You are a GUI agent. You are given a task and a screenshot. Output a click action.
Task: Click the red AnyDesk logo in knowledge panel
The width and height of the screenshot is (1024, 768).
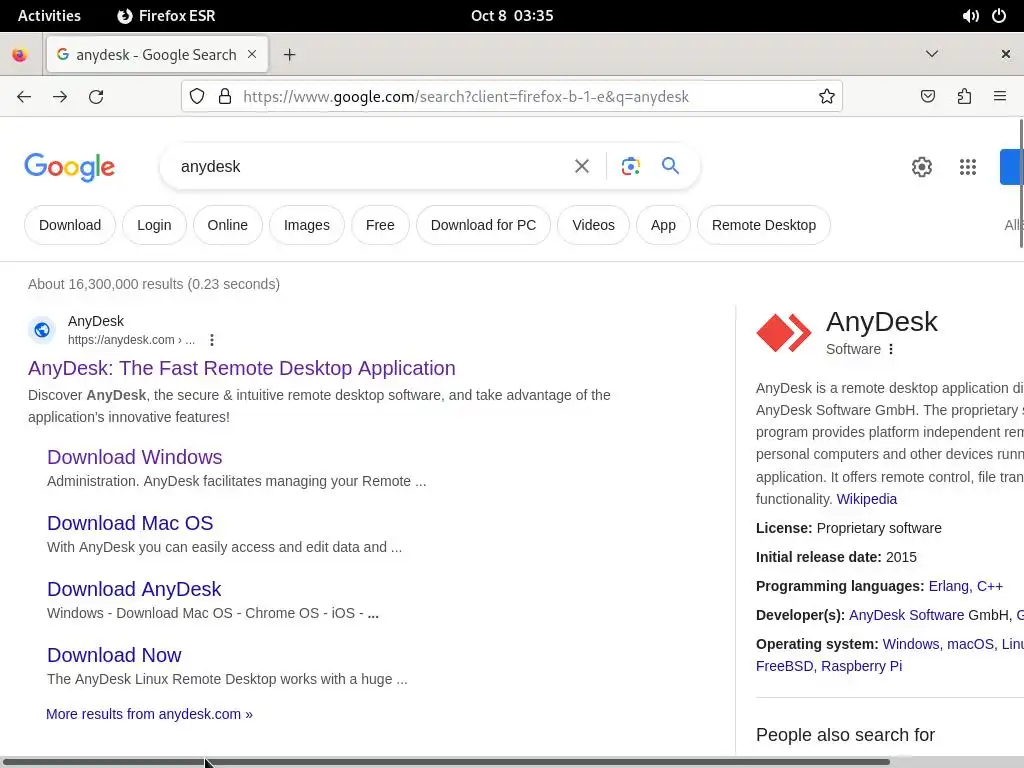click(x=784, y=332)
